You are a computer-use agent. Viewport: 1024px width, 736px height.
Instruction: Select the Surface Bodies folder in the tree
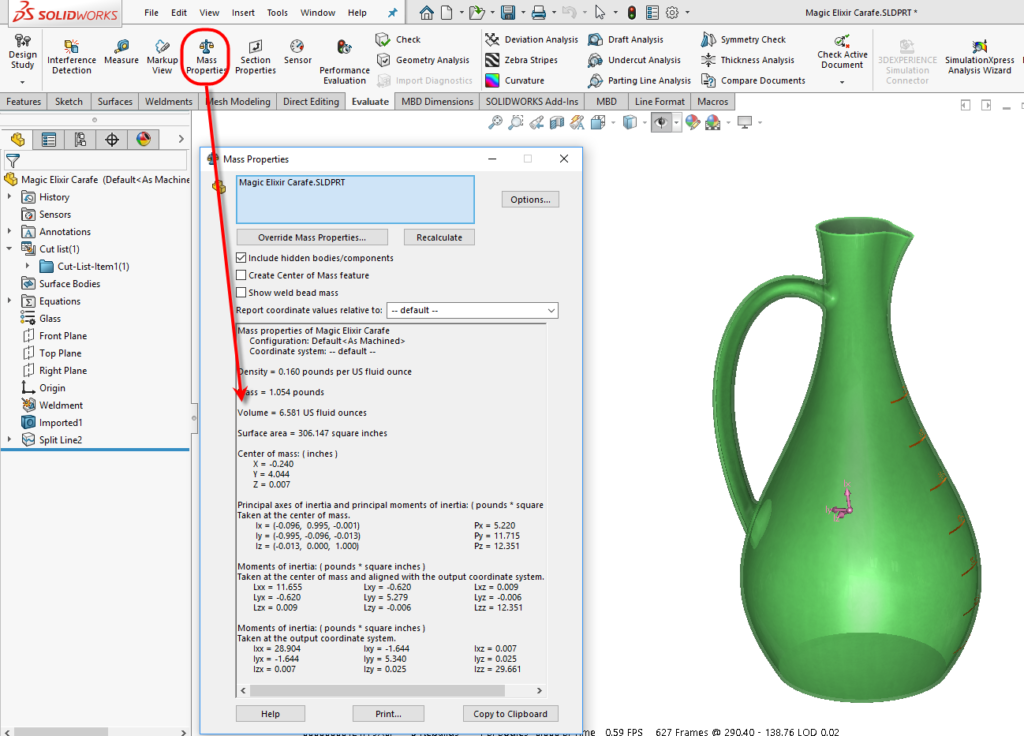69,283
